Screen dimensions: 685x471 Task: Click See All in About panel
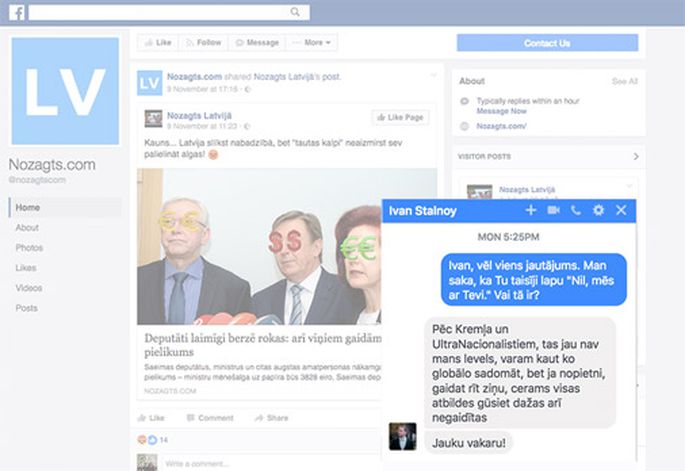click(x=624, y=81)
